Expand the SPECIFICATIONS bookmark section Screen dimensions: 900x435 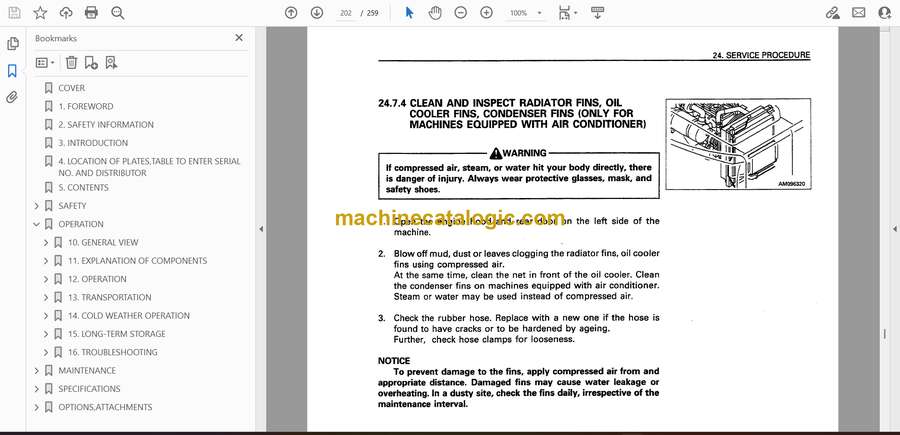[37, 389]
